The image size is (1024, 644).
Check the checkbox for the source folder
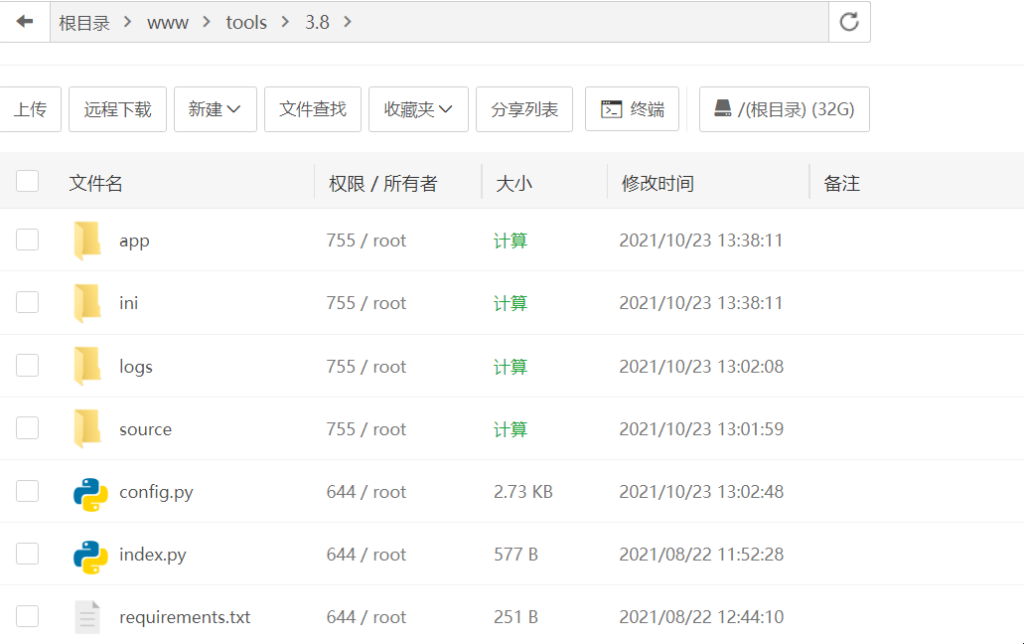(x=27, y=428)
